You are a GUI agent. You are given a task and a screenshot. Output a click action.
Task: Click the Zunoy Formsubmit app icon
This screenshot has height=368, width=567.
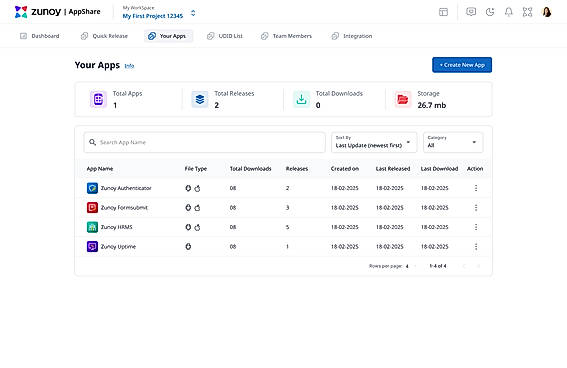(92, 207)
